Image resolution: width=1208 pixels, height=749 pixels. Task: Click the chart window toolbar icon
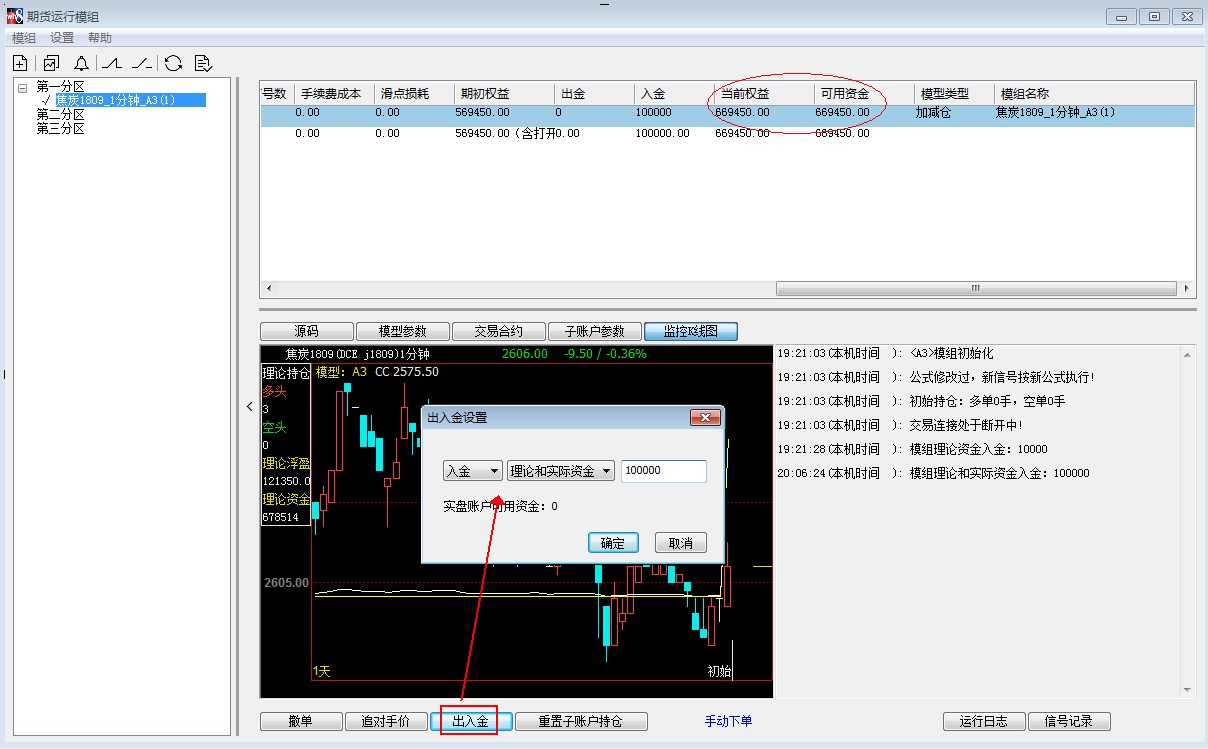point(51,63)
